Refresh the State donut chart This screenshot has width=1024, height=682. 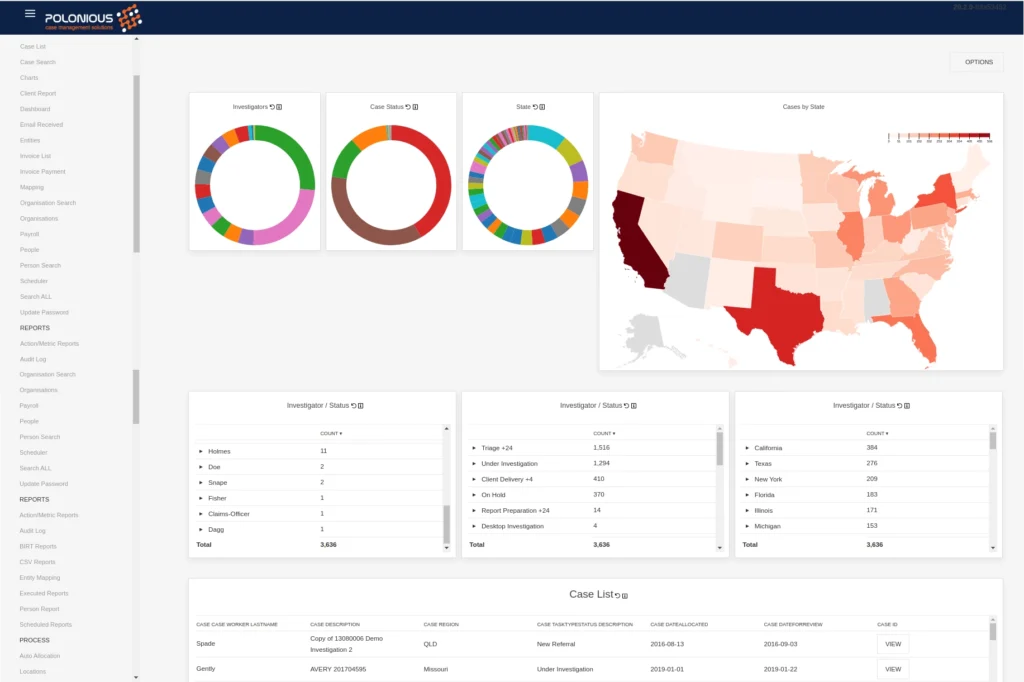click(x=536, y=107)
